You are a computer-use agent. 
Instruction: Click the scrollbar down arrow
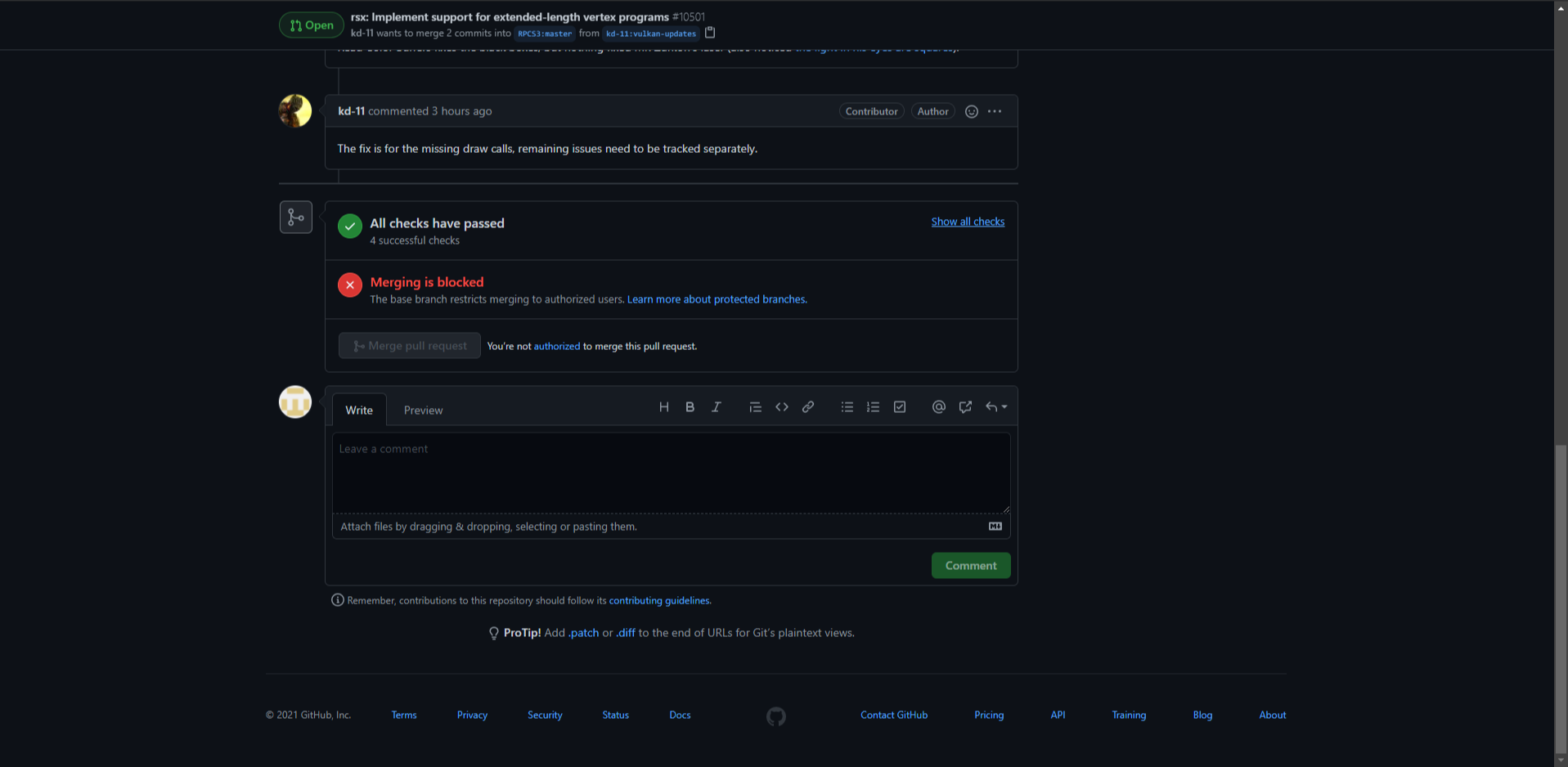coord(1561,760)
